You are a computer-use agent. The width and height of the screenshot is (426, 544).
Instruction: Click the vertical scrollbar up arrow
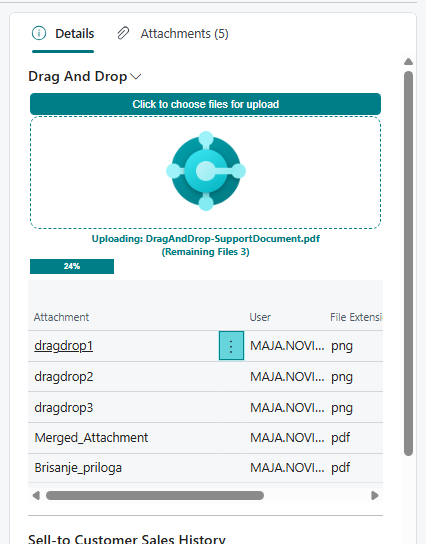click(x=408, y=62)
